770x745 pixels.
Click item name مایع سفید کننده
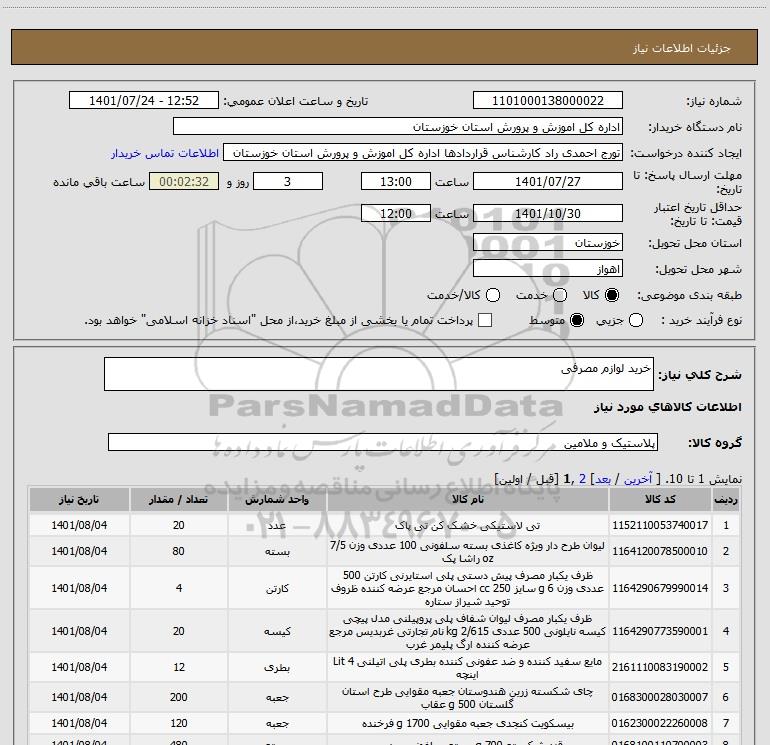(x=468, y=667)
